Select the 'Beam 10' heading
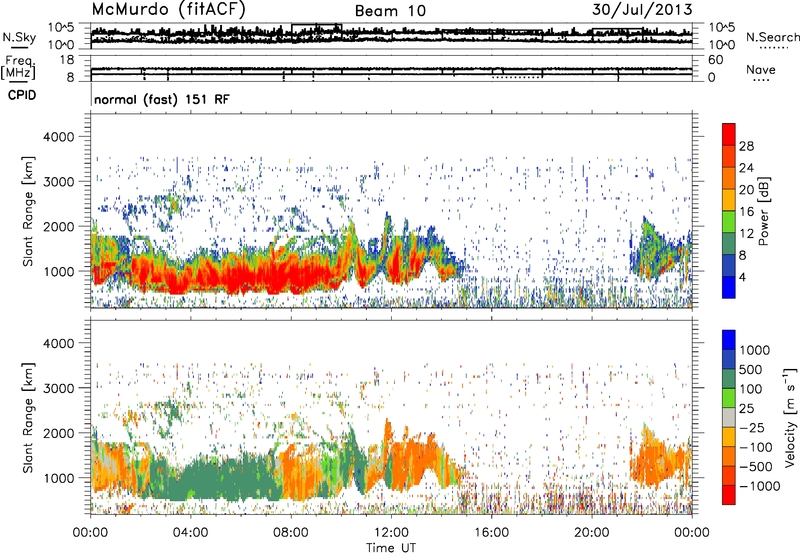Viewport: 800px width, 554px height. 390,11
